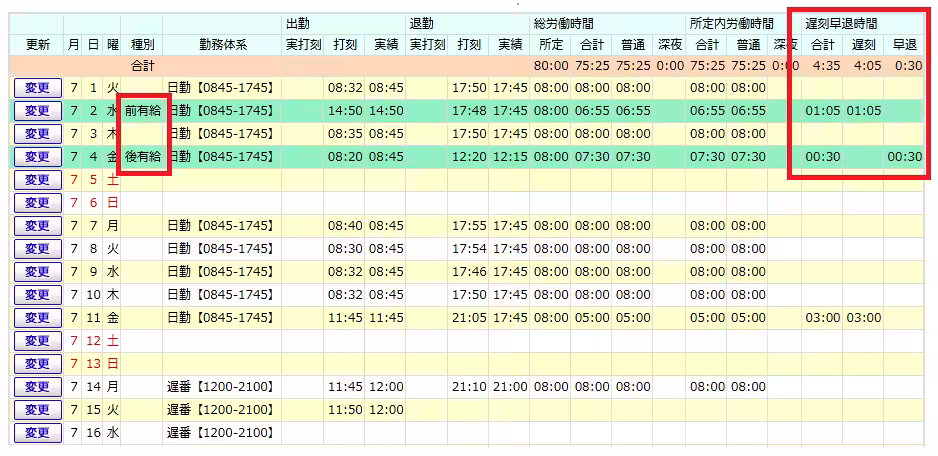Click 変更 for Sunday July 6
938x456 pixels.
pos(37,203)
